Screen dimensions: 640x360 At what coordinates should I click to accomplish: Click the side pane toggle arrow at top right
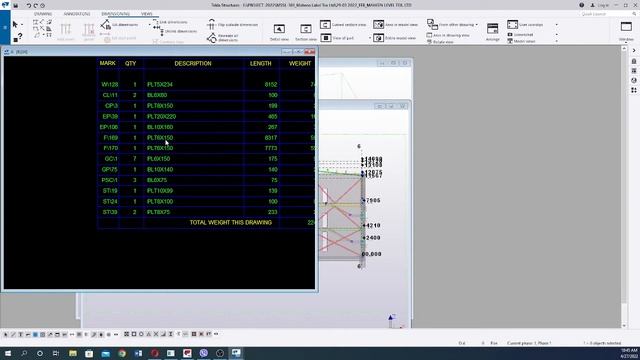pyautogui.click(x=634, y=51)
